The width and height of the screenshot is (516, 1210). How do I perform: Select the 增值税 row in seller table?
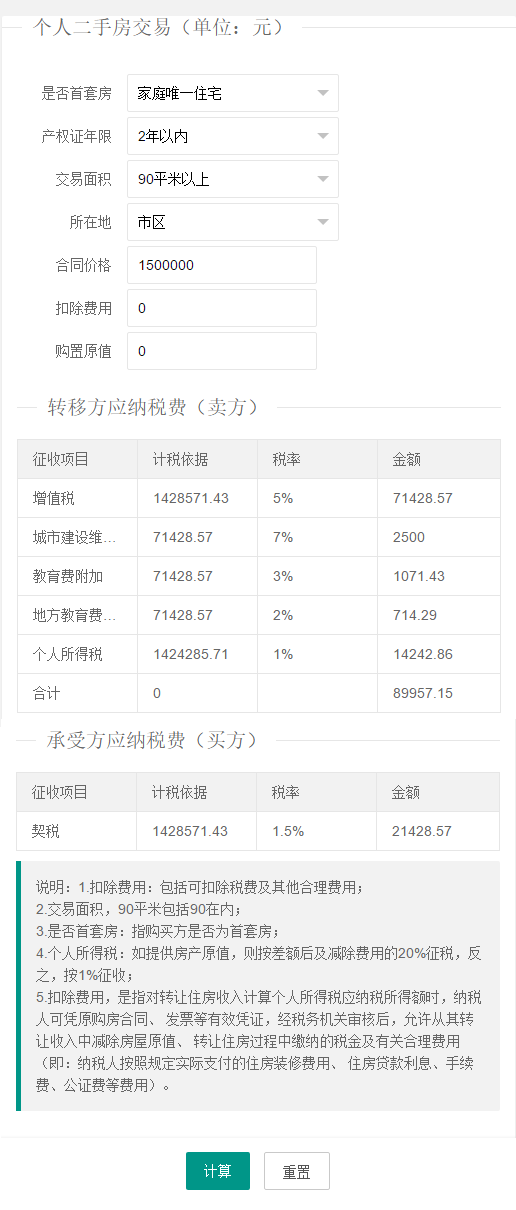point(259,498)
